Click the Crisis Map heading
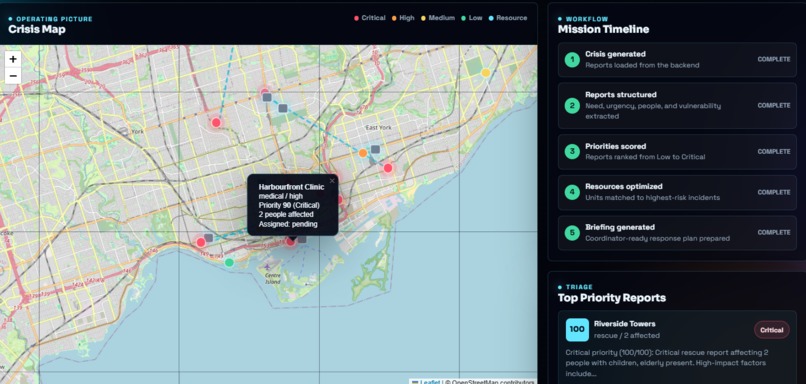The height and width of the screenshot is (384, 806). click(x=36, y=29)
